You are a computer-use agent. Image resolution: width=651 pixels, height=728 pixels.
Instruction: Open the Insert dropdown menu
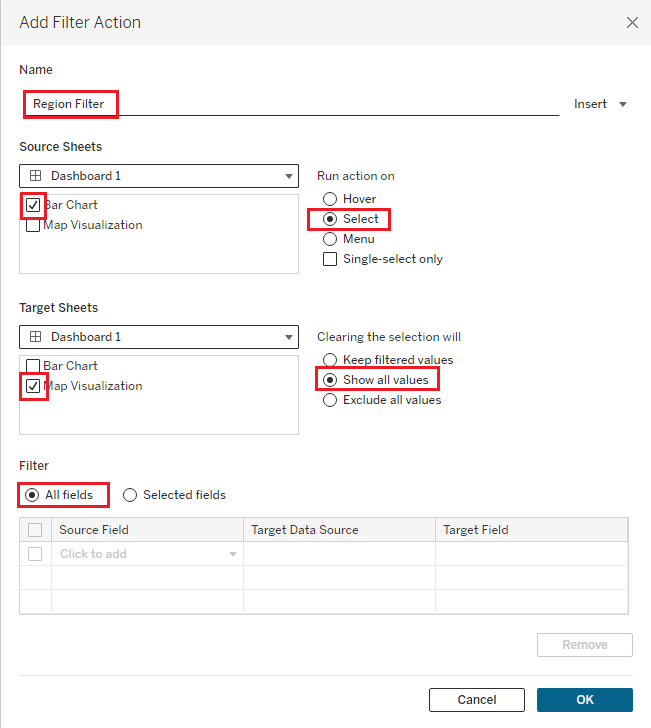coord(600,104)
